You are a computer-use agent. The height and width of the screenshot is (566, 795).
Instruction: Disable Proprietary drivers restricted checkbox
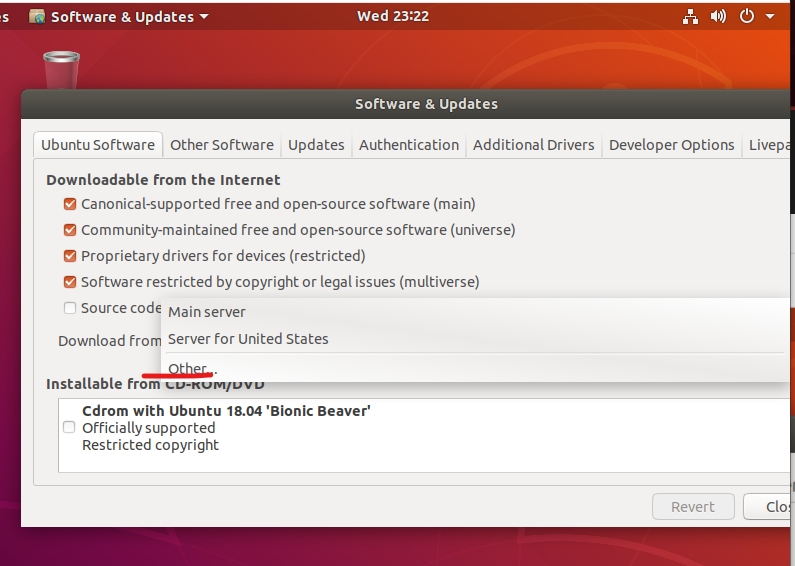tap(70, 256)
